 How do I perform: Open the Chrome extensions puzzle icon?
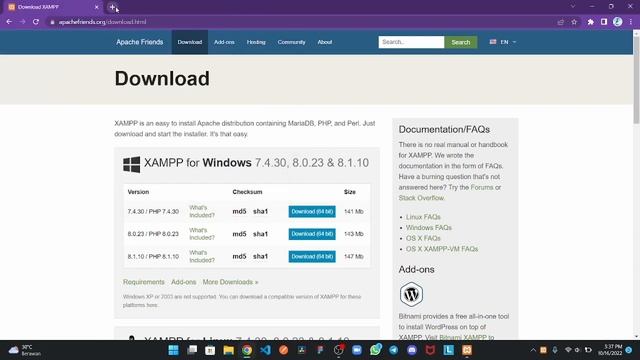pyautogui.click(x=591, y=22)
